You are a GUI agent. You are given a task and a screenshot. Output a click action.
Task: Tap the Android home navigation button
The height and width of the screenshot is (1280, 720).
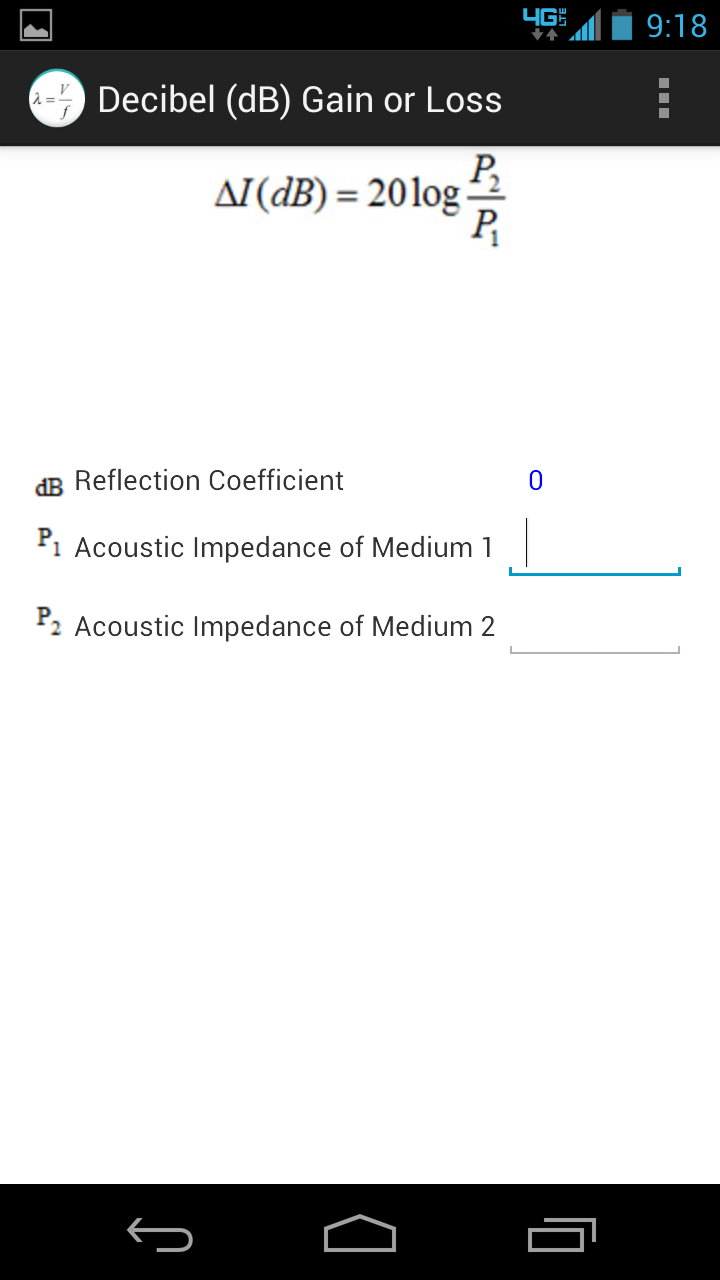[x=360, y=1234]
